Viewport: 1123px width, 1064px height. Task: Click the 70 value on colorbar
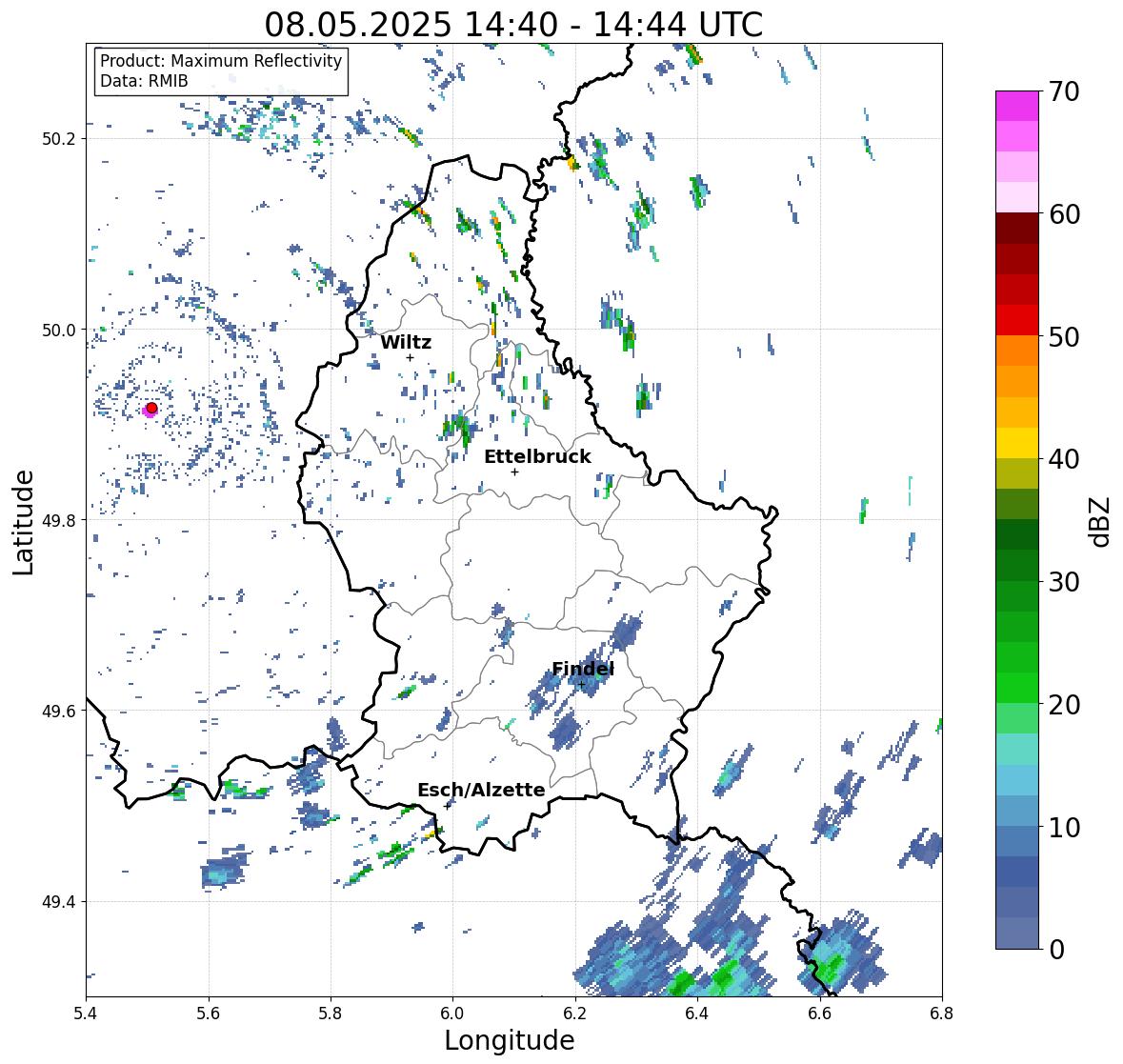pos(1064,91)
